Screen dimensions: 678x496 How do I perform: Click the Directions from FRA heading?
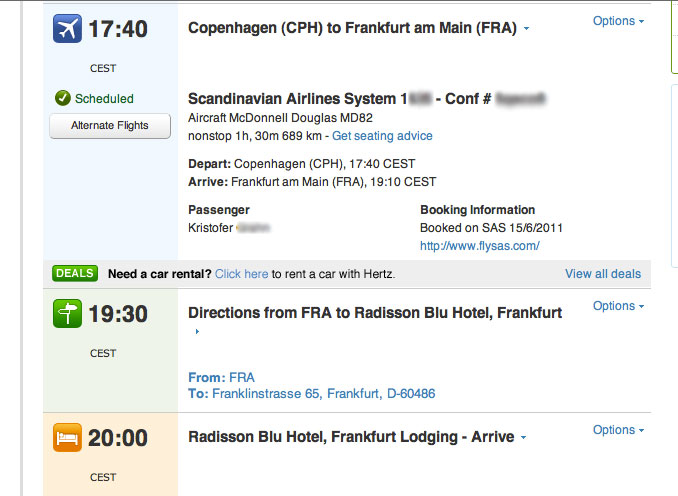coord(375,313)
